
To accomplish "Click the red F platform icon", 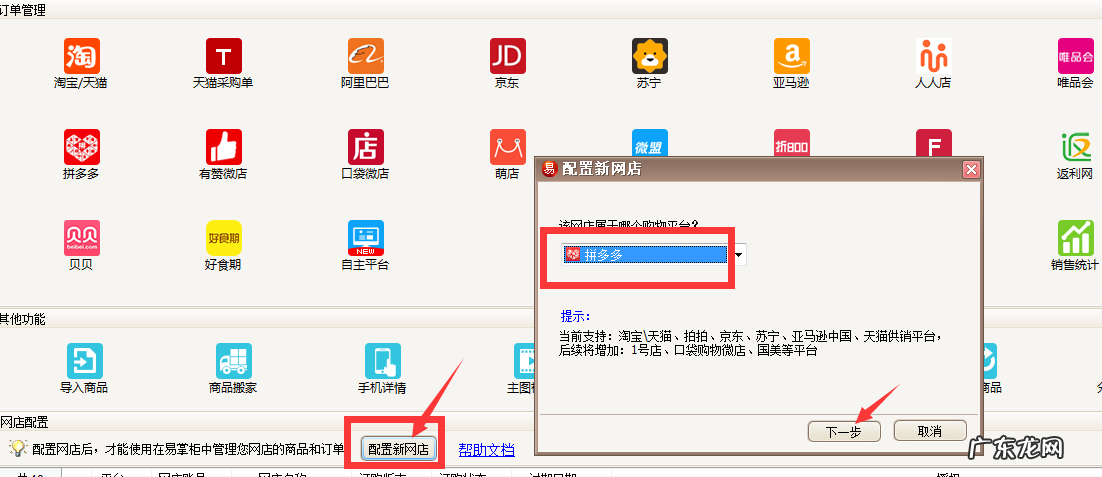I will click(933, 143).
